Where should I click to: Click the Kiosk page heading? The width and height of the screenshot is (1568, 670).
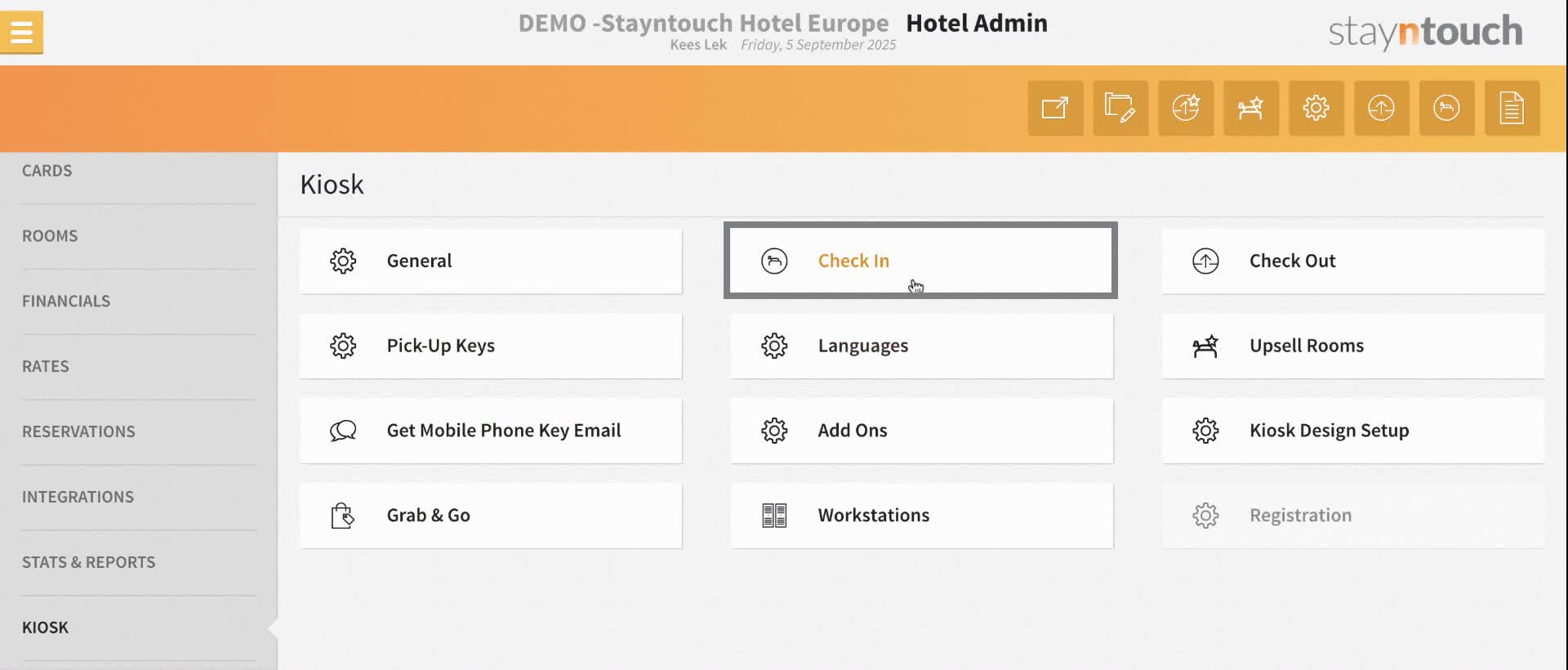point(332,185)
